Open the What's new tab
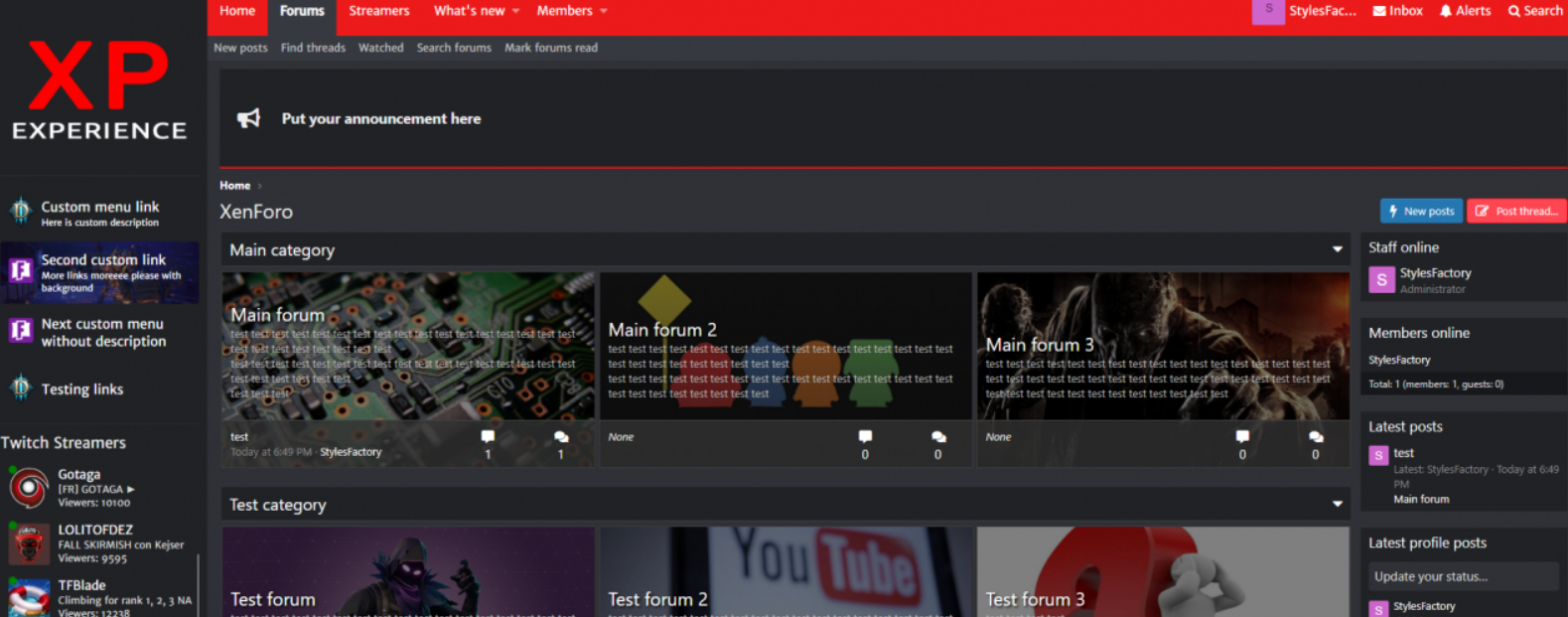The height and width of the screenshot is (617, 1568). click(x=469, y=11)
